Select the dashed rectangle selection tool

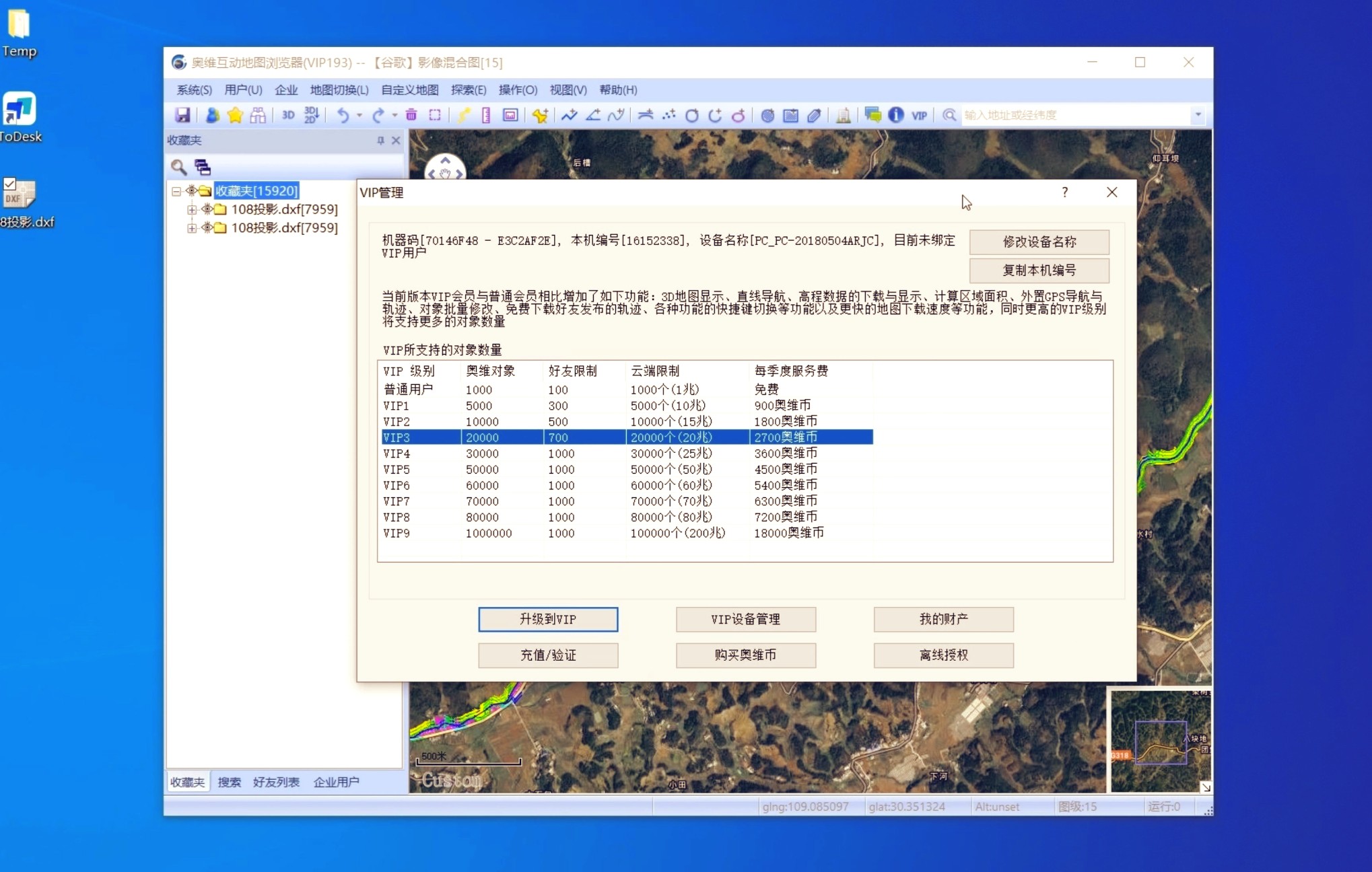point(435,115)
